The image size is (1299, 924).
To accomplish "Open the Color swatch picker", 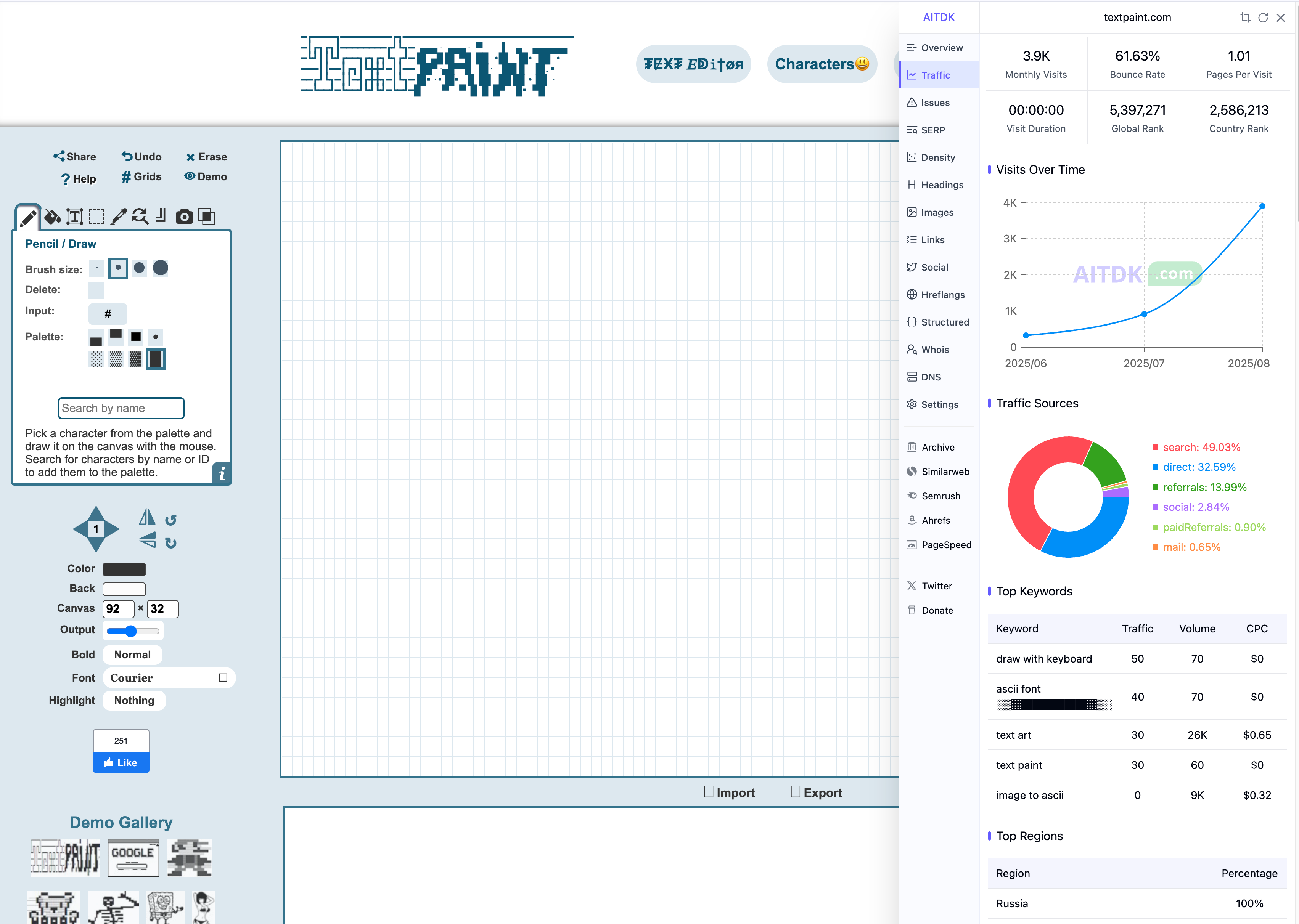I will pyautogui.click(x=124, y=569).
